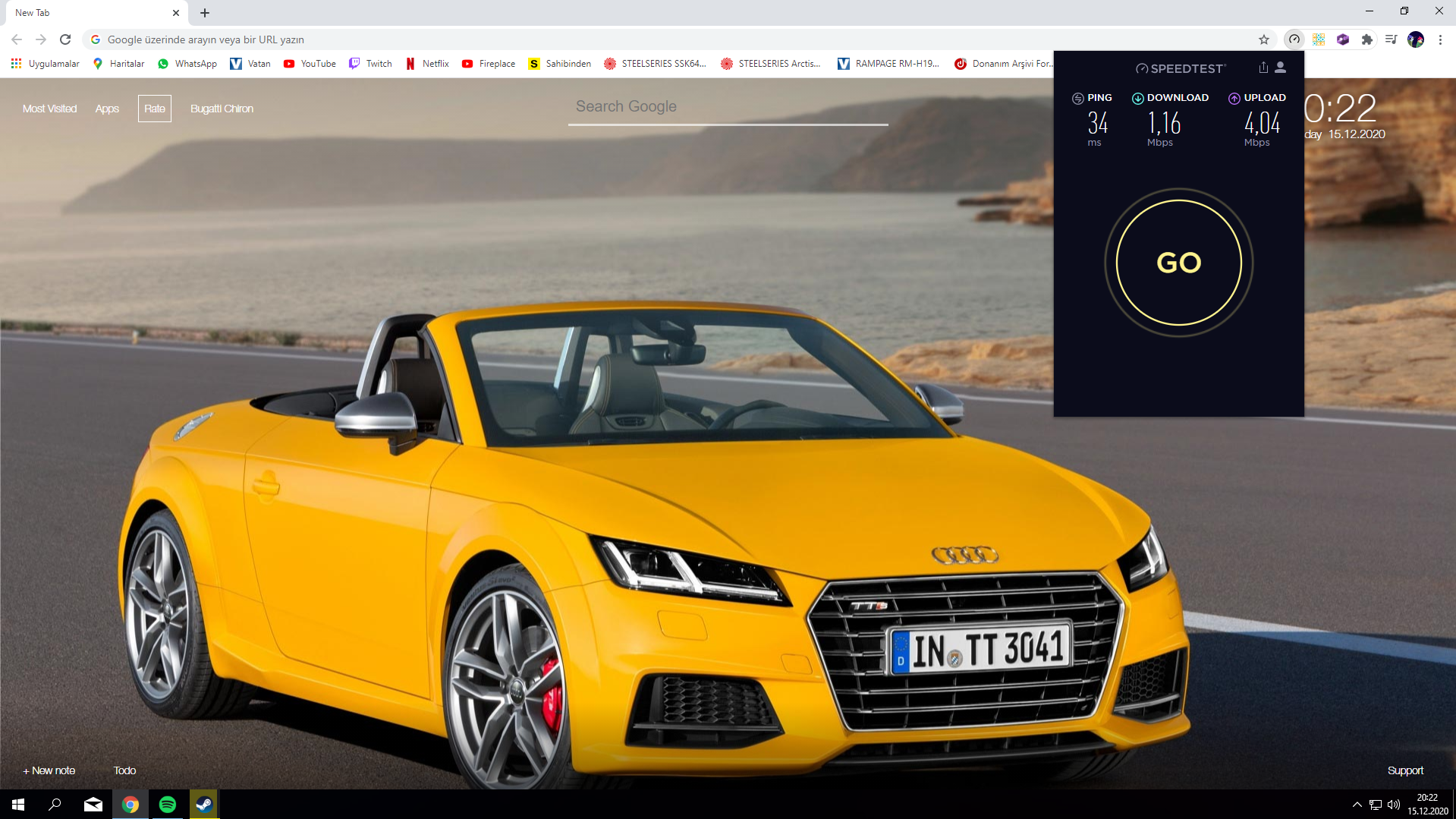Open the YouTube bookmark
1456x819 pixels.
[310, 64]
